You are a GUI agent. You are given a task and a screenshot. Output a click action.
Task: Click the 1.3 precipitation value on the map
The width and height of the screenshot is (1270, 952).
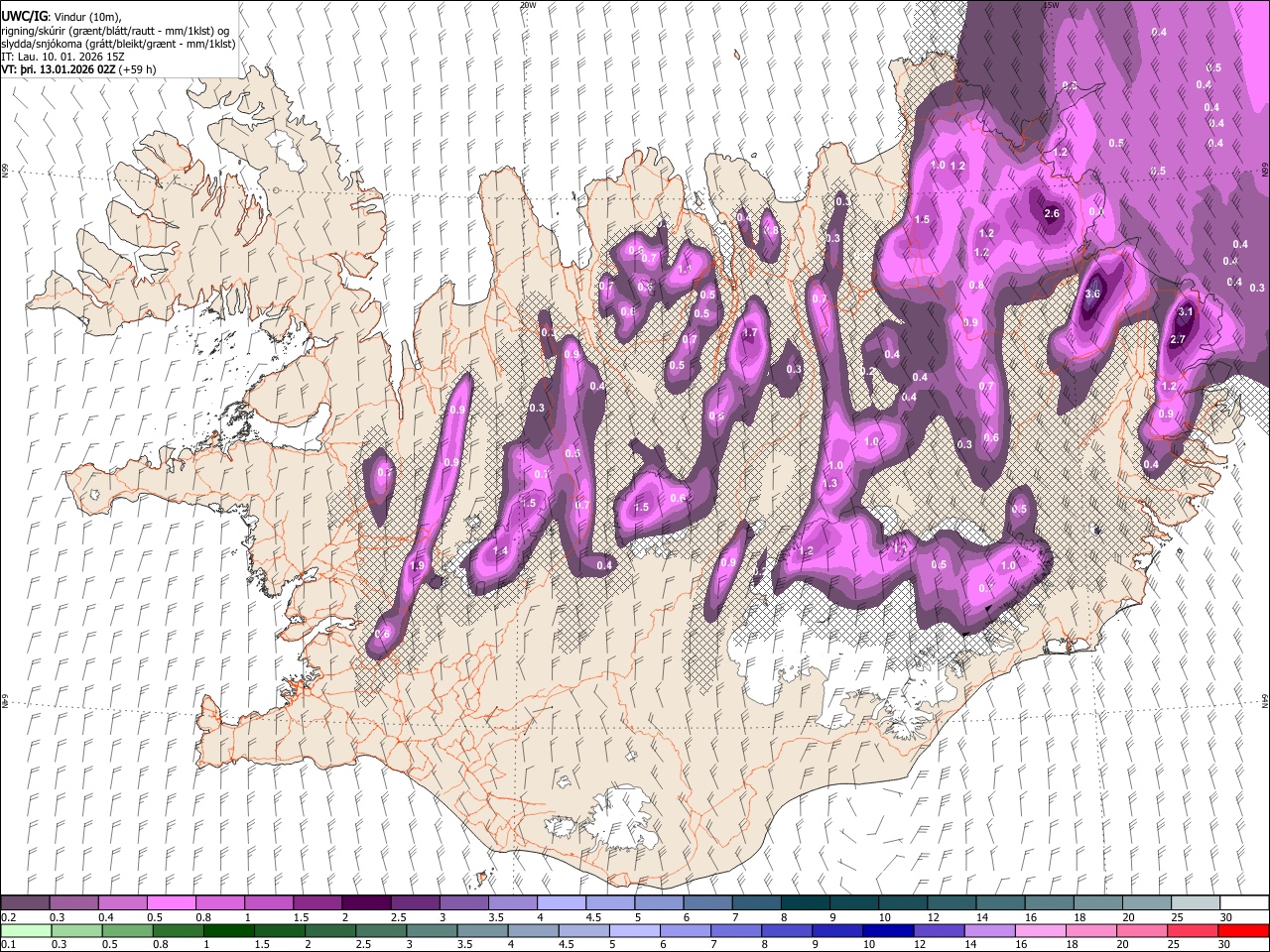pos(829,484)
